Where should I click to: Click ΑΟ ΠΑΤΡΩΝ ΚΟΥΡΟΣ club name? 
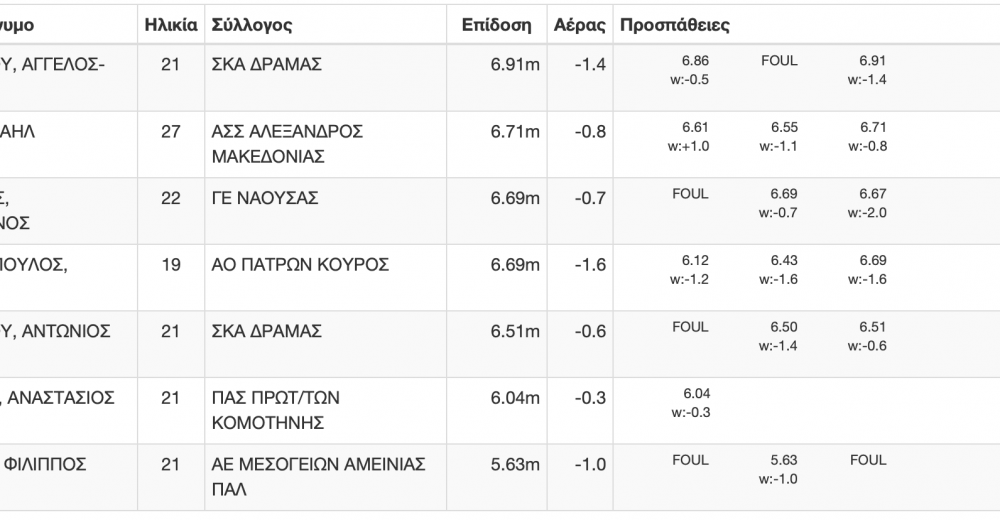pos(300,265)
